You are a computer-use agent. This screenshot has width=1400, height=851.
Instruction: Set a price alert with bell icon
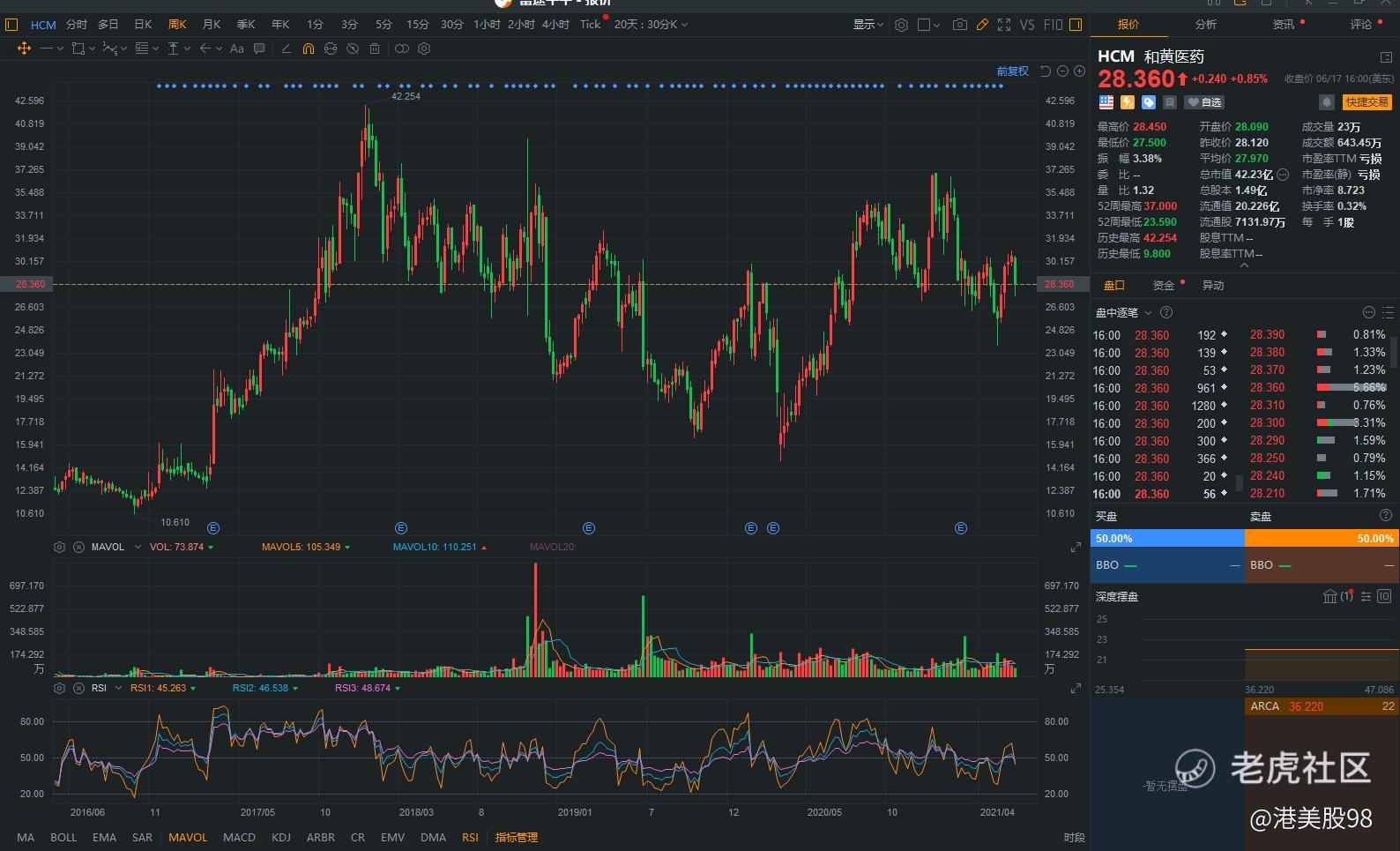1326,102
